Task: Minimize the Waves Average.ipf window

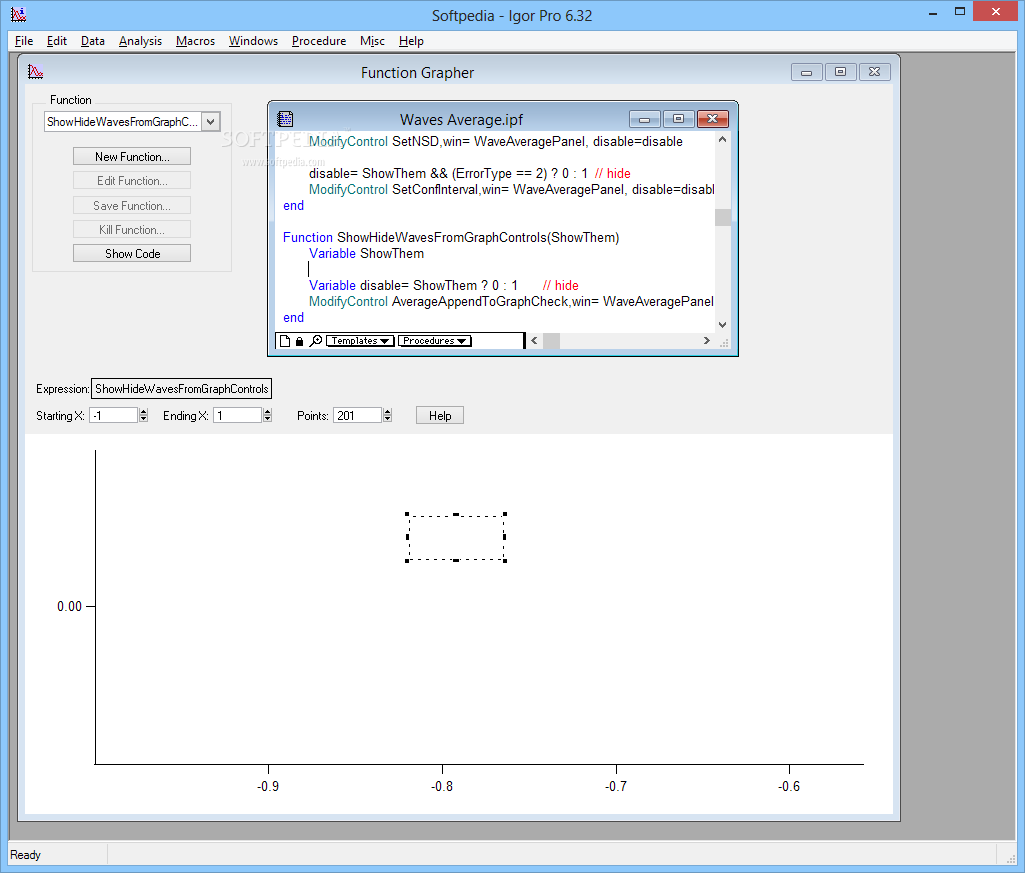Action: point(645,119)
